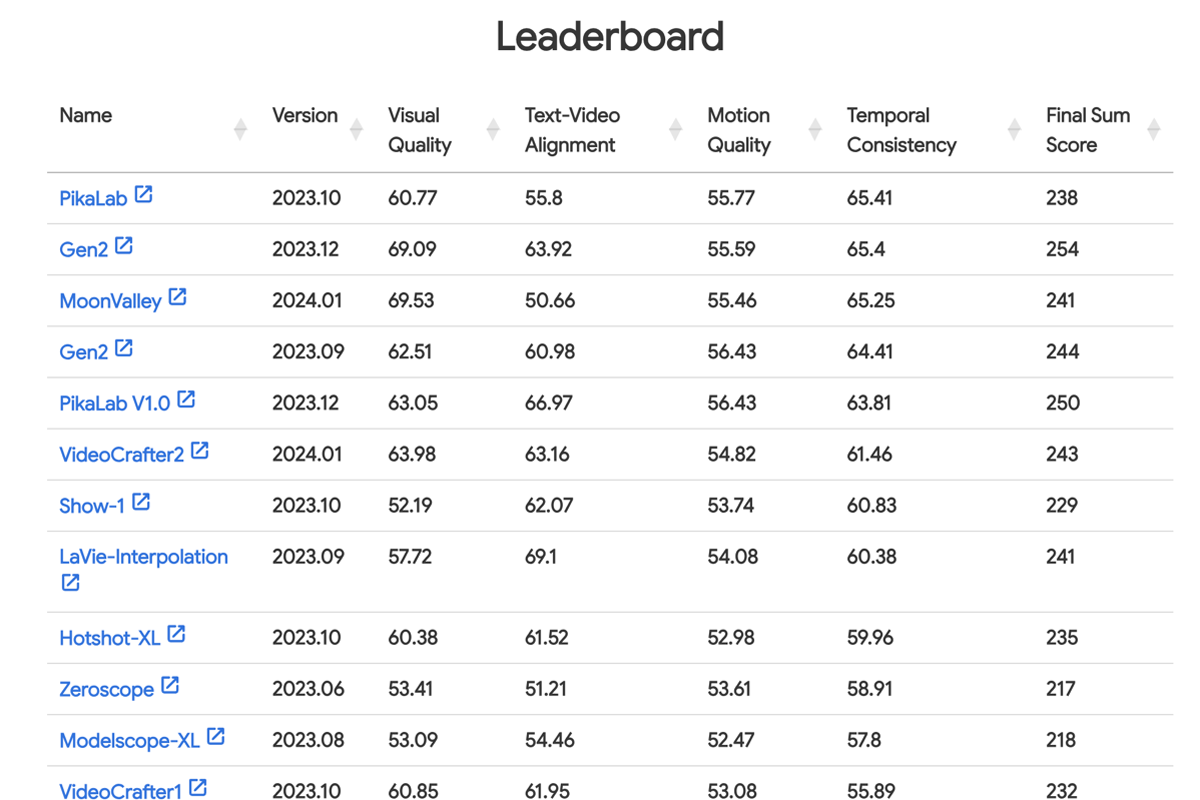1200x800 pixels.
Task: Sort table by Name column arrows
Action: click(x=240, y=129)
